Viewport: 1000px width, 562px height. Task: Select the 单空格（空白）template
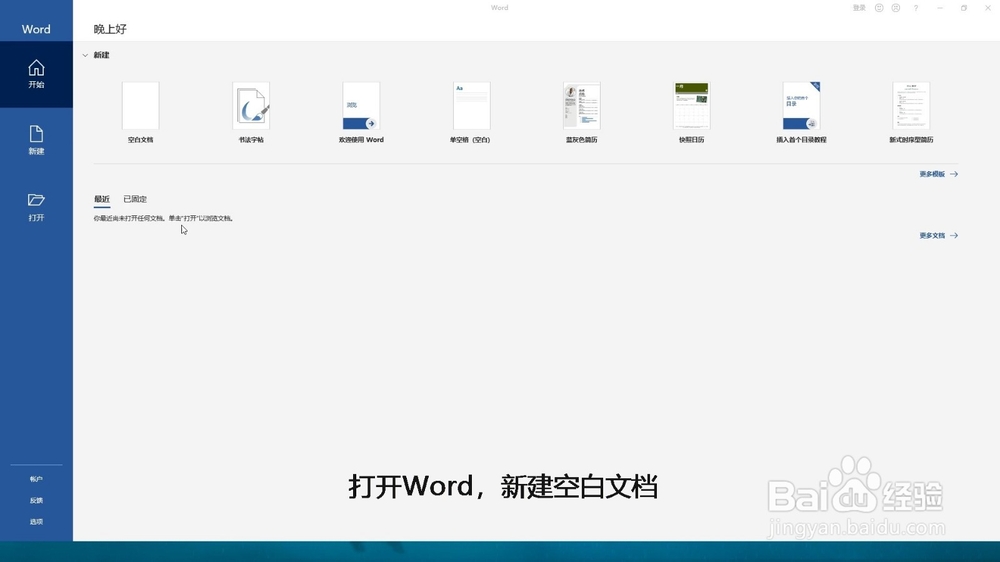click(471, 112)
